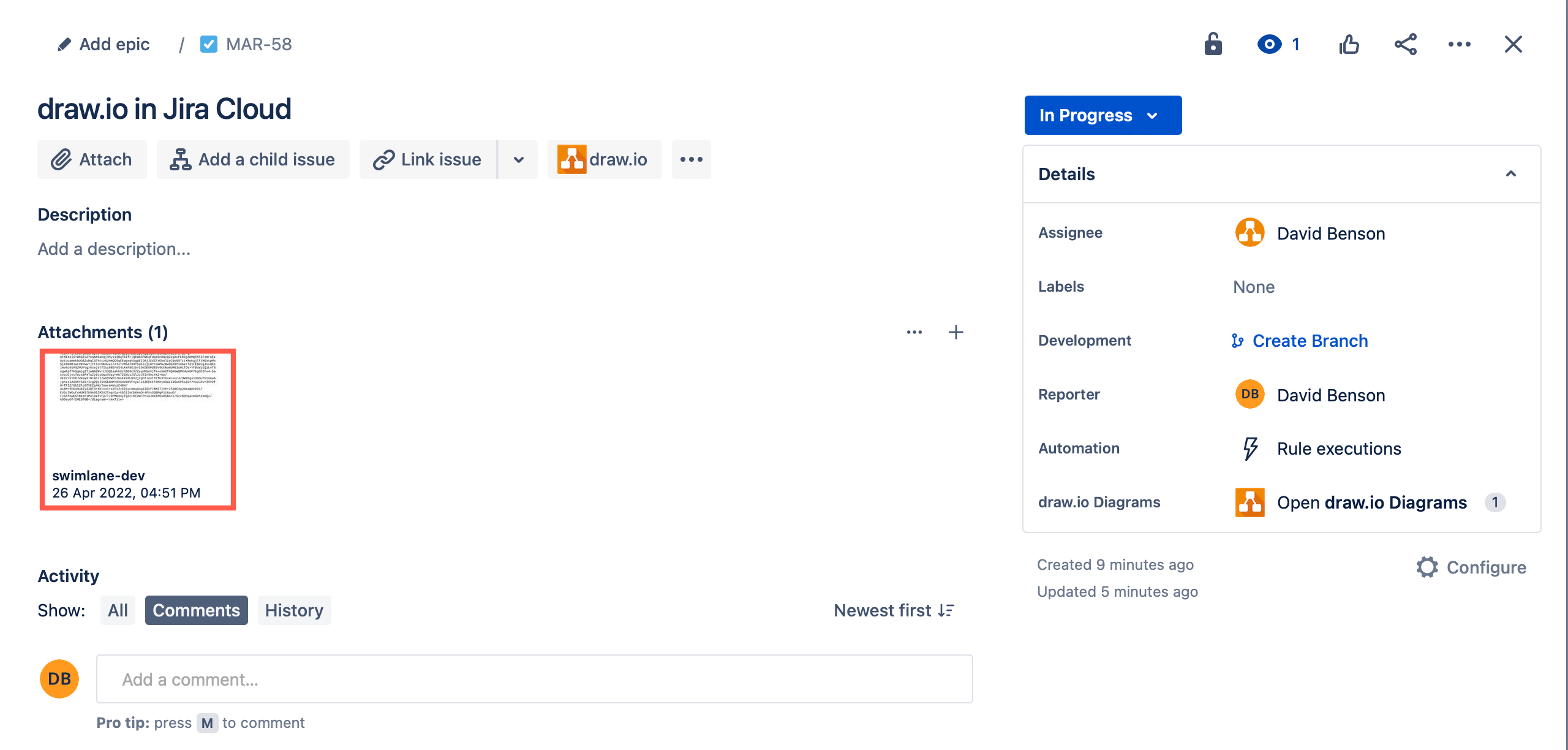
Task: Click the draw.io Diagrams icon in Details
Action: (x=1249, y=502)
